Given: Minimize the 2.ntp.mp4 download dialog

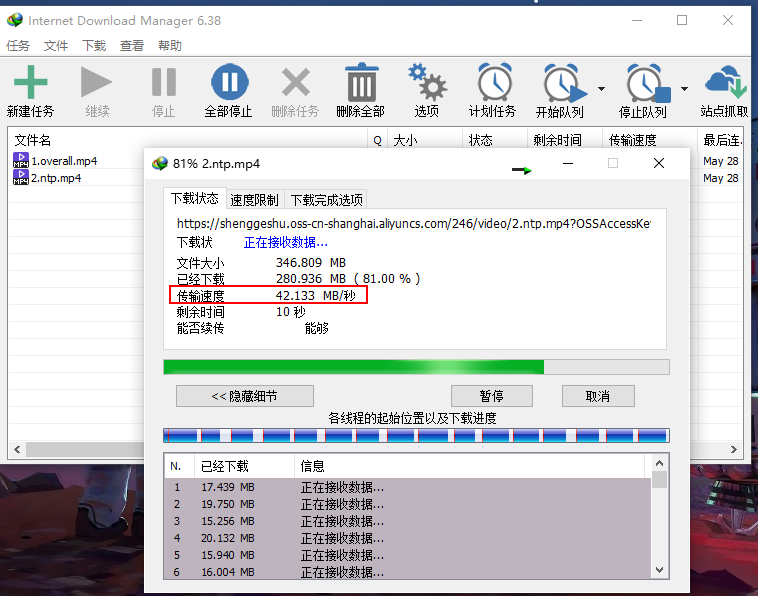Looking at the screenshot, I should 568,163.
